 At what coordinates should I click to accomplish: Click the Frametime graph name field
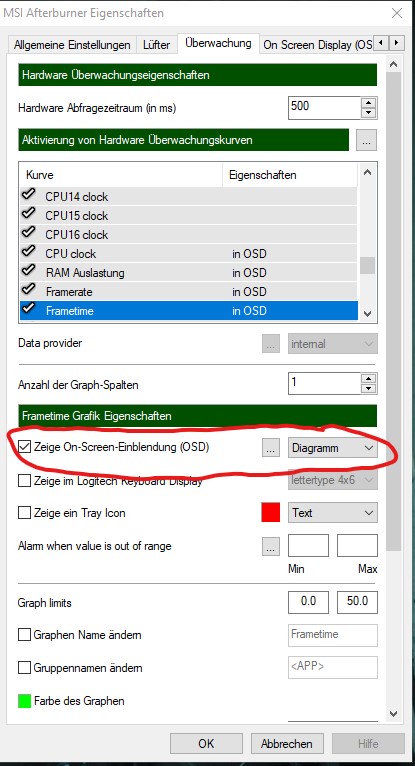[x=332, y=635]
